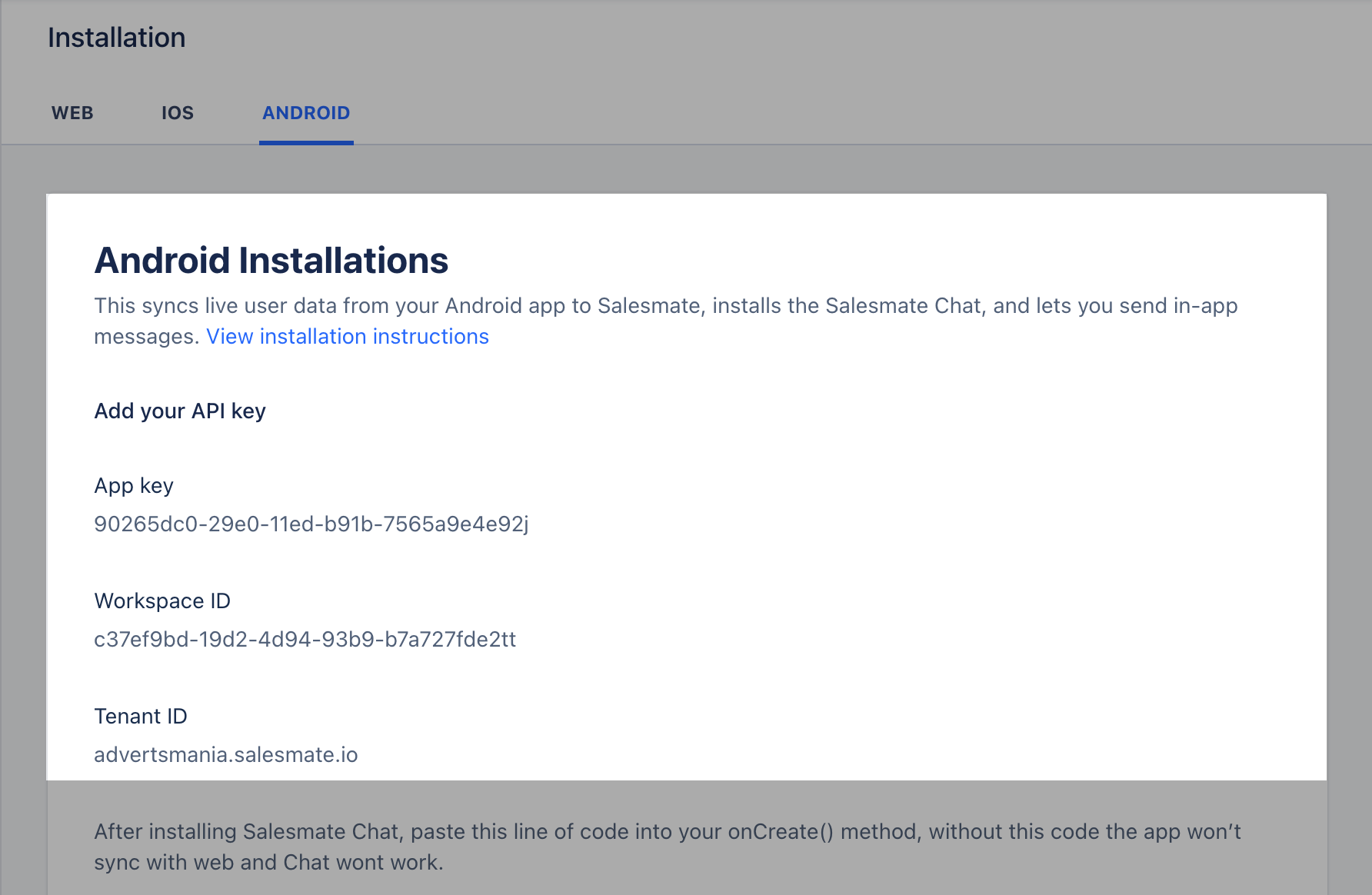Click the Add your API key label
Image resolution: width=1372 pixels, height=895 pixels.
coord(180,411)
